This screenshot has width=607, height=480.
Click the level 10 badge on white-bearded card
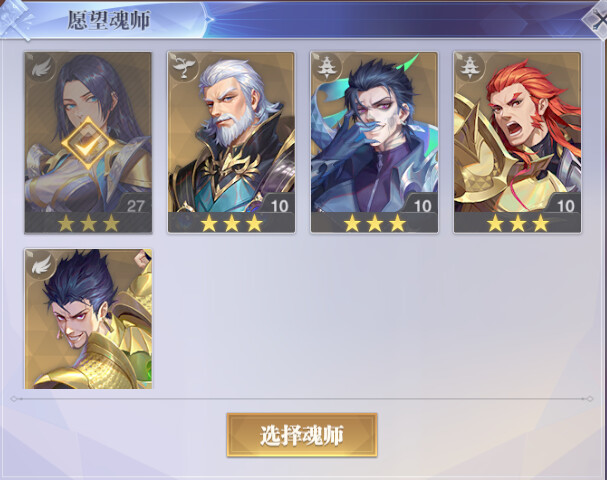pos(279,206)
